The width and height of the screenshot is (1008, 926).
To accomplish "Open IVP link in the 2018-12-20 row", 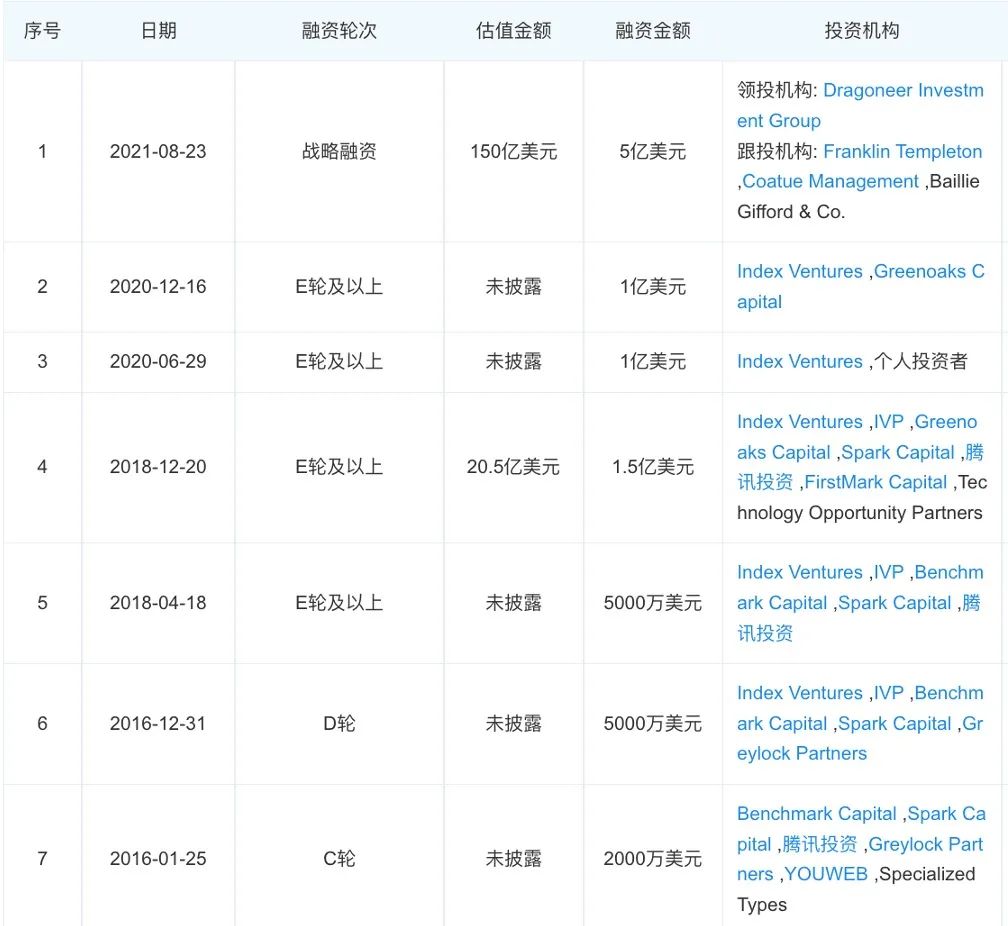I will coord(888,422).
